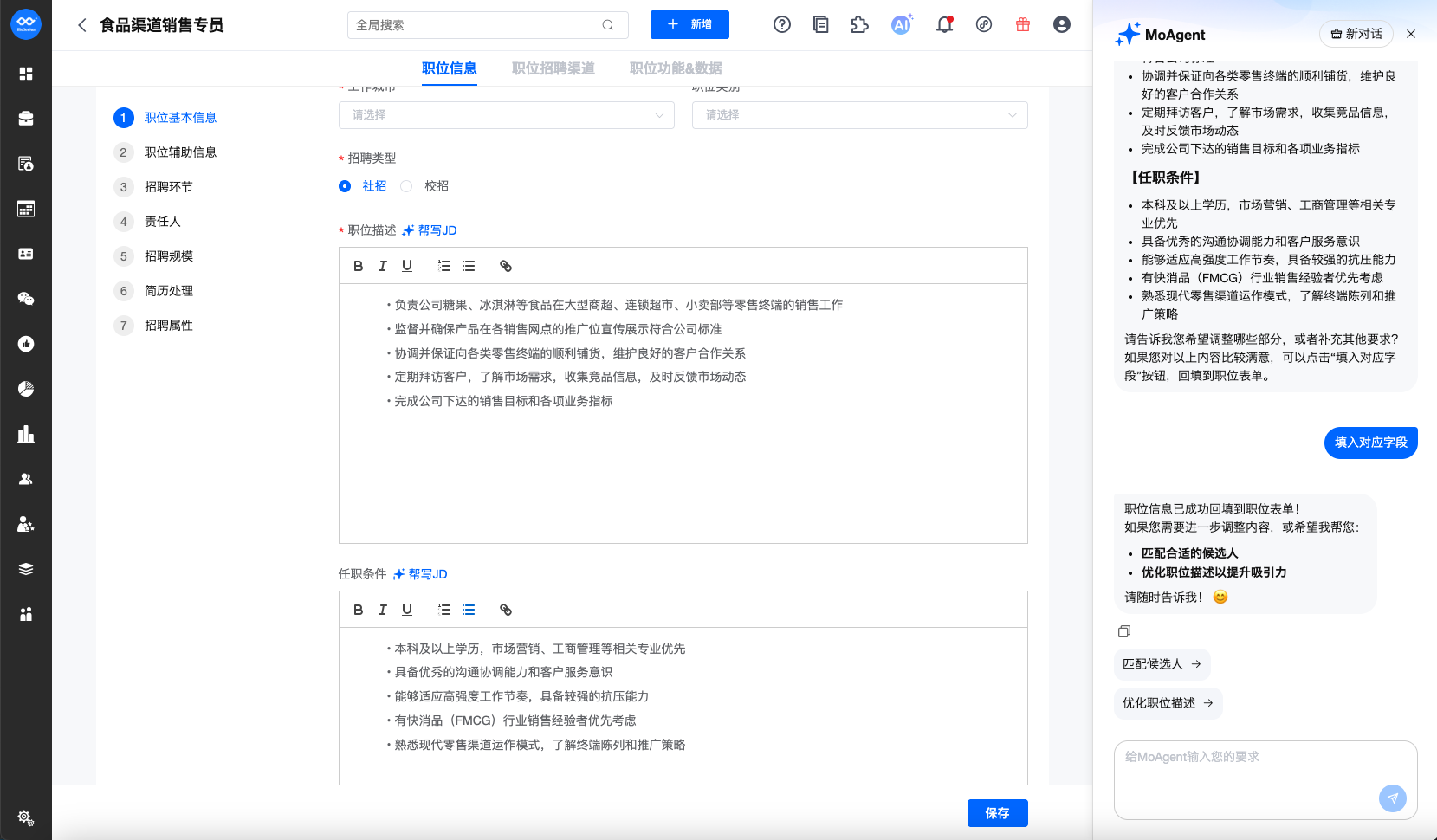Image resolution: width=1437 pixels, height=840 pixels.
Task: Click the puzzle-piece plugins icon
Action: 859,25
